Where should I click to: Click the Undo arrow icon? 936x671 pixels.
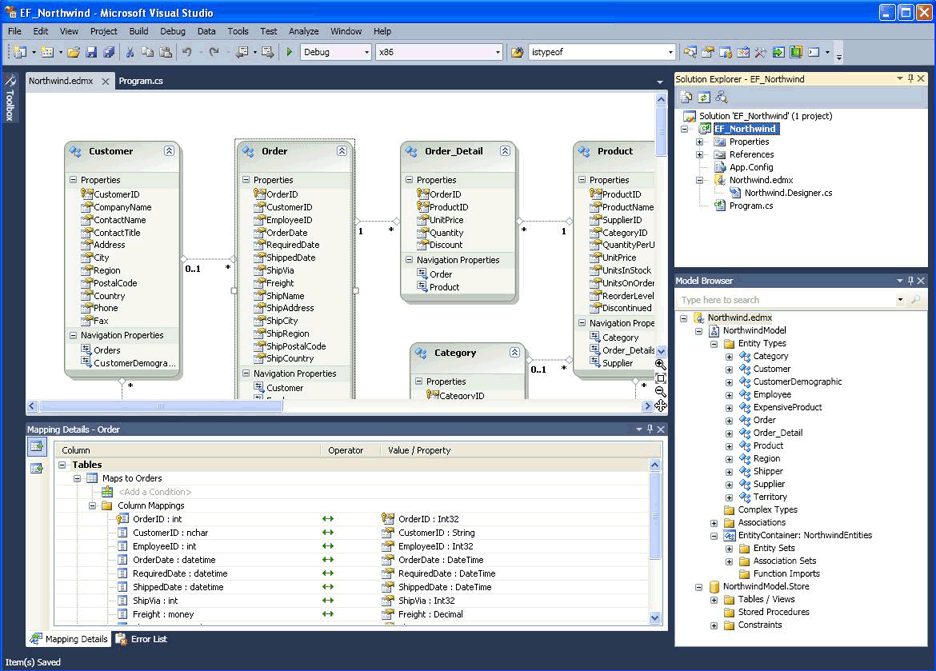point(187,53)
